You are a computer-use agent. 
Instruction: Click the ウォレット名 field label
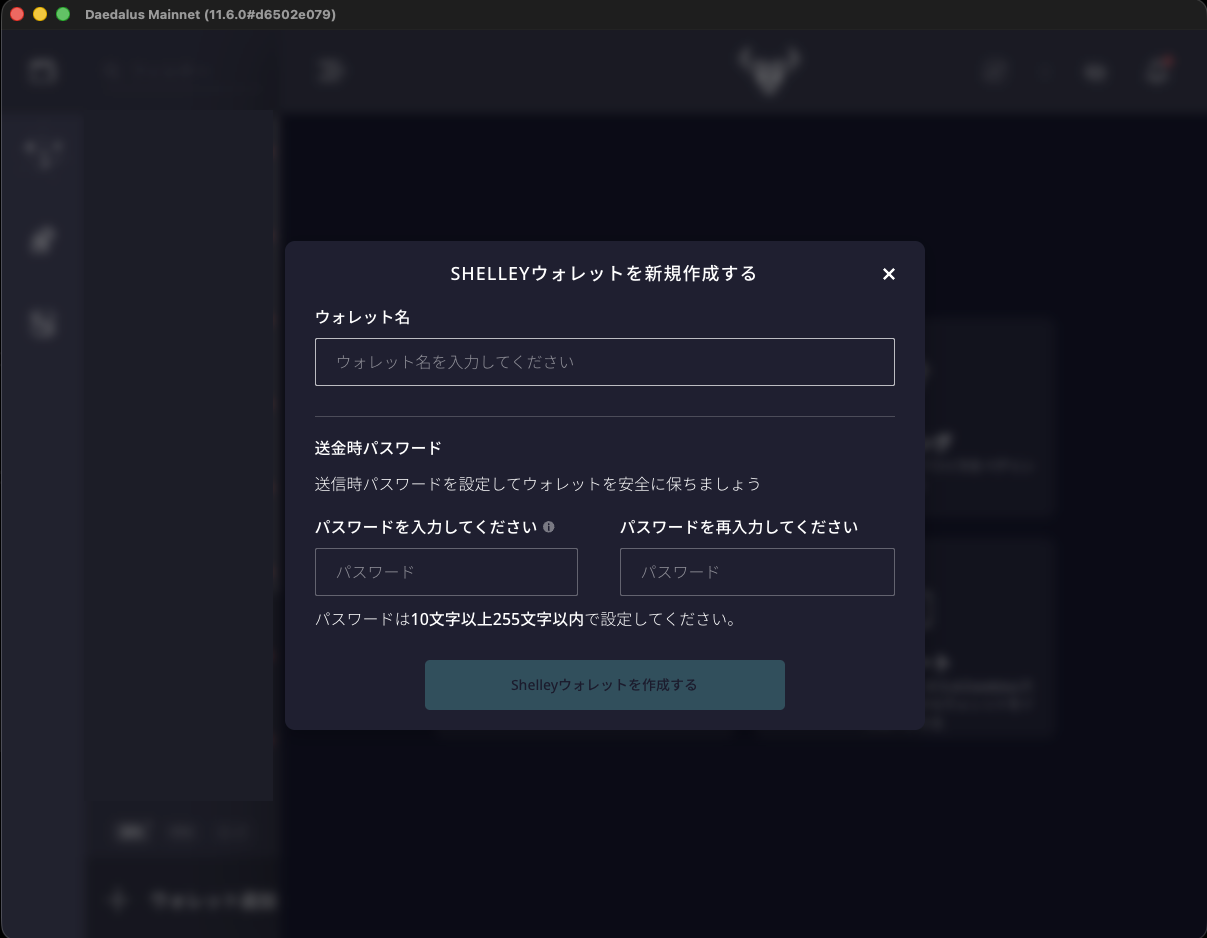point(362,317)
